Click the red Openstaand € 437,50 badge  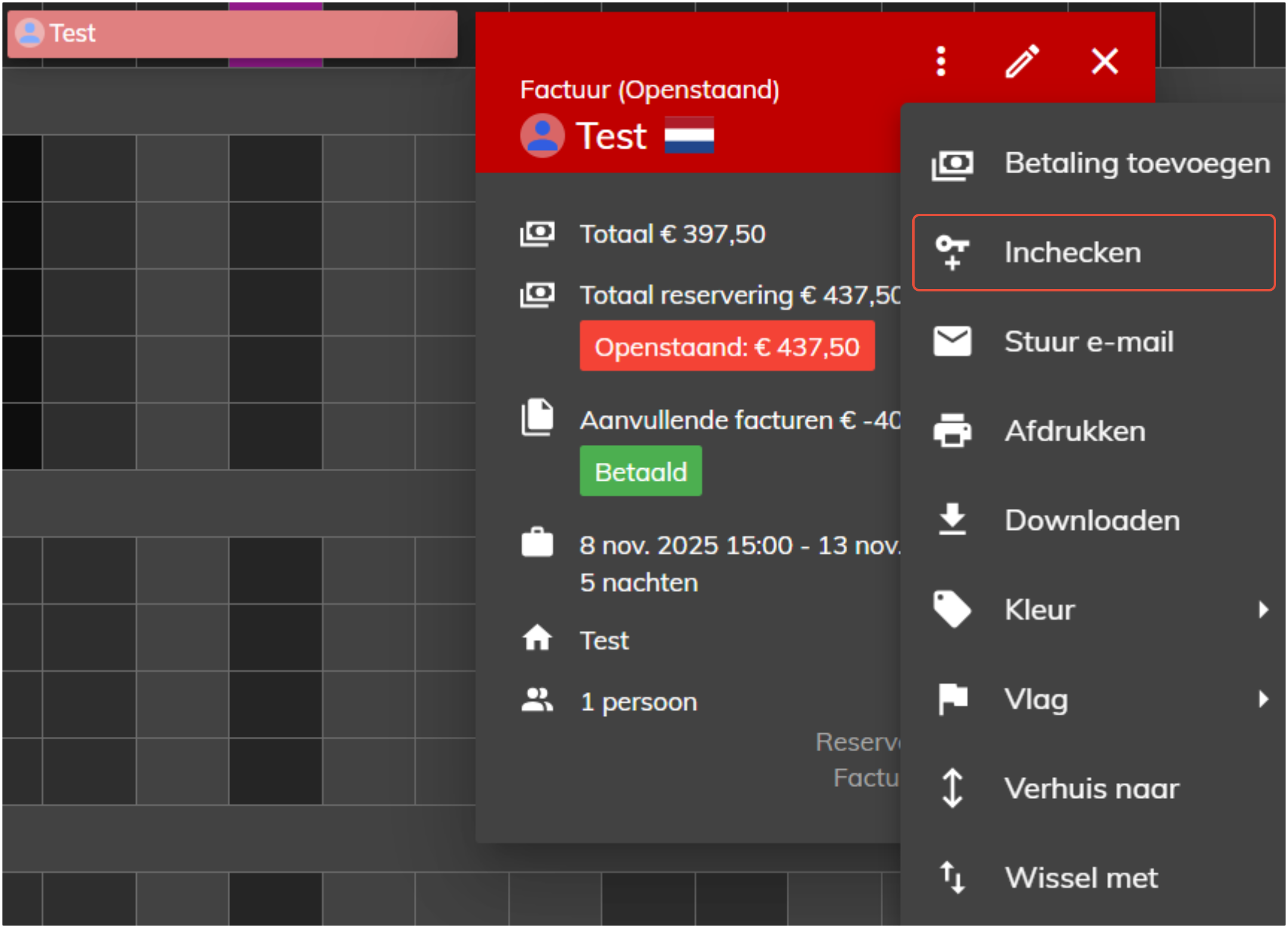pos(726,346)
